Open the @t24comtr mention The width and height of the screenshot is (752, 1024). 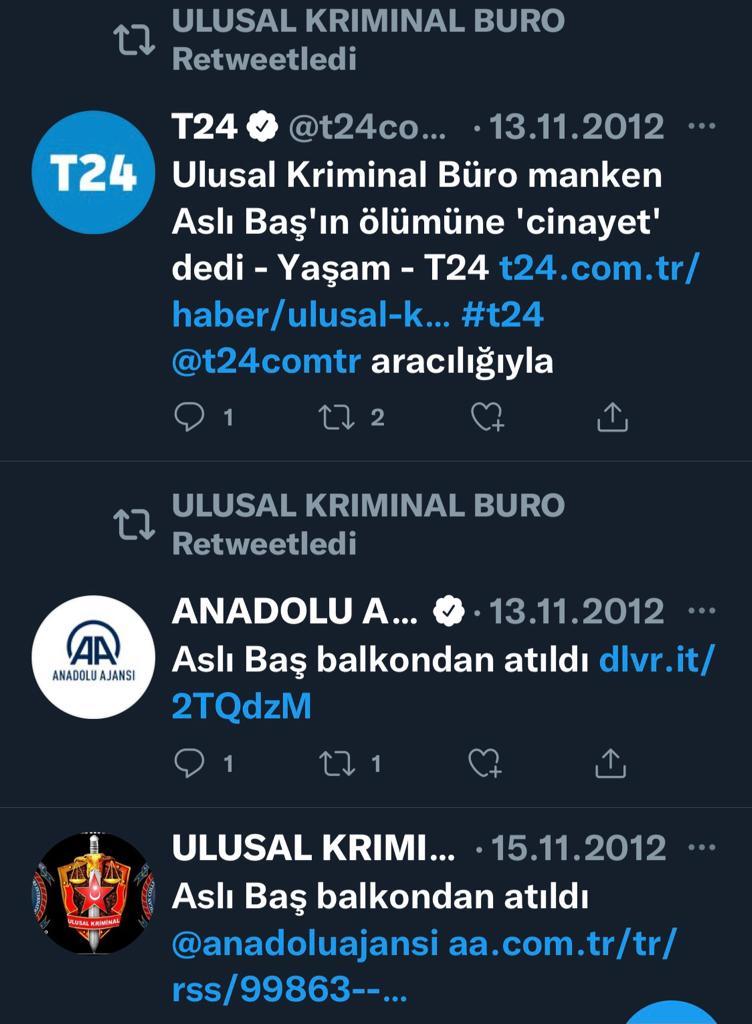266,362
